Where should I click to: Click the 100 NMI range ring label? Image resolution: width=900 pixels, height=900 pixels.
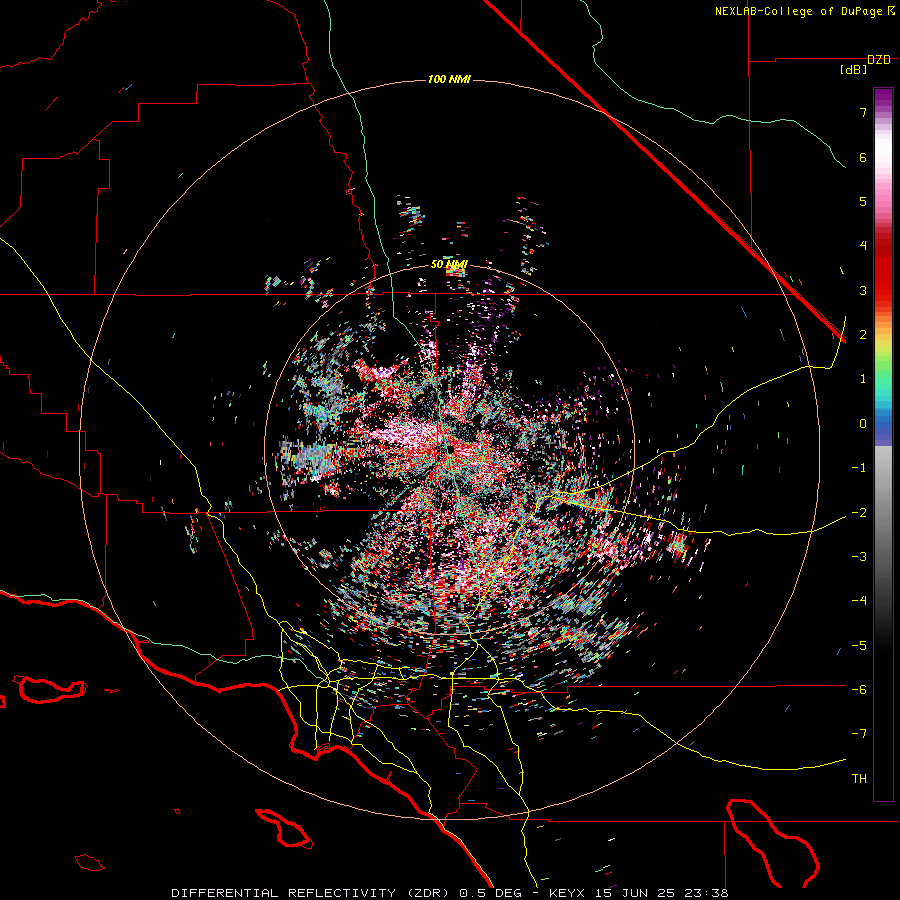click(x=449, y=79)
